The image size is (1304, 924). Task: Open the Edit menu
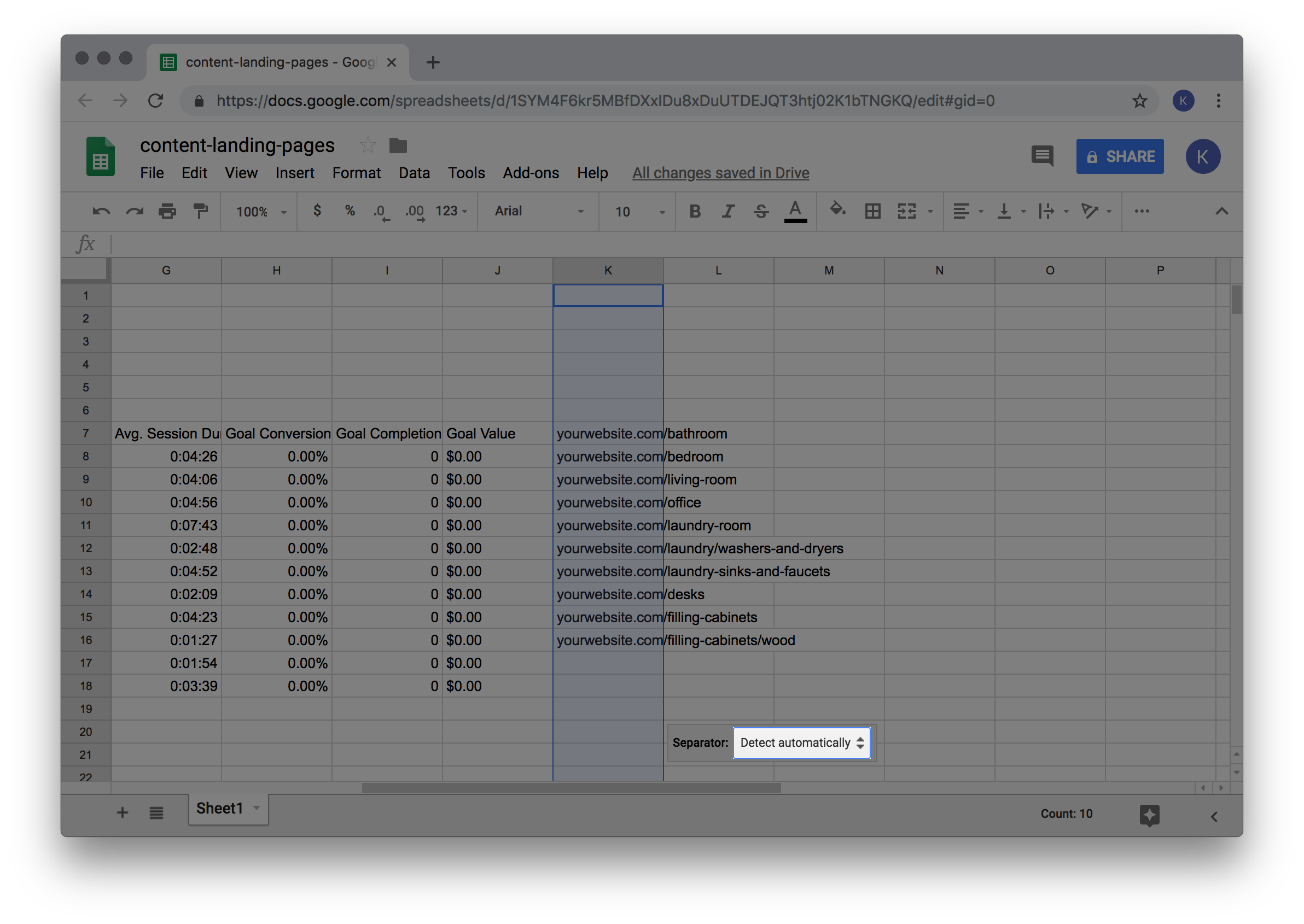194,173
